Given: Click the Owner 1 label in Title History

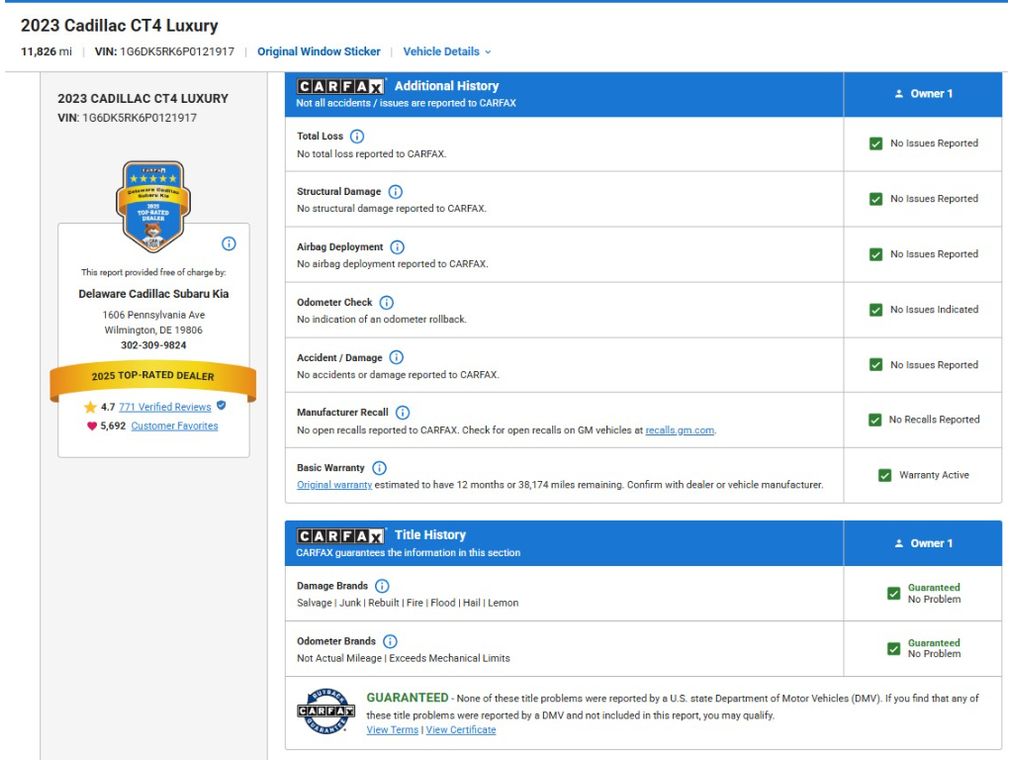Looking at the screenshot, I should click(931, 543).
